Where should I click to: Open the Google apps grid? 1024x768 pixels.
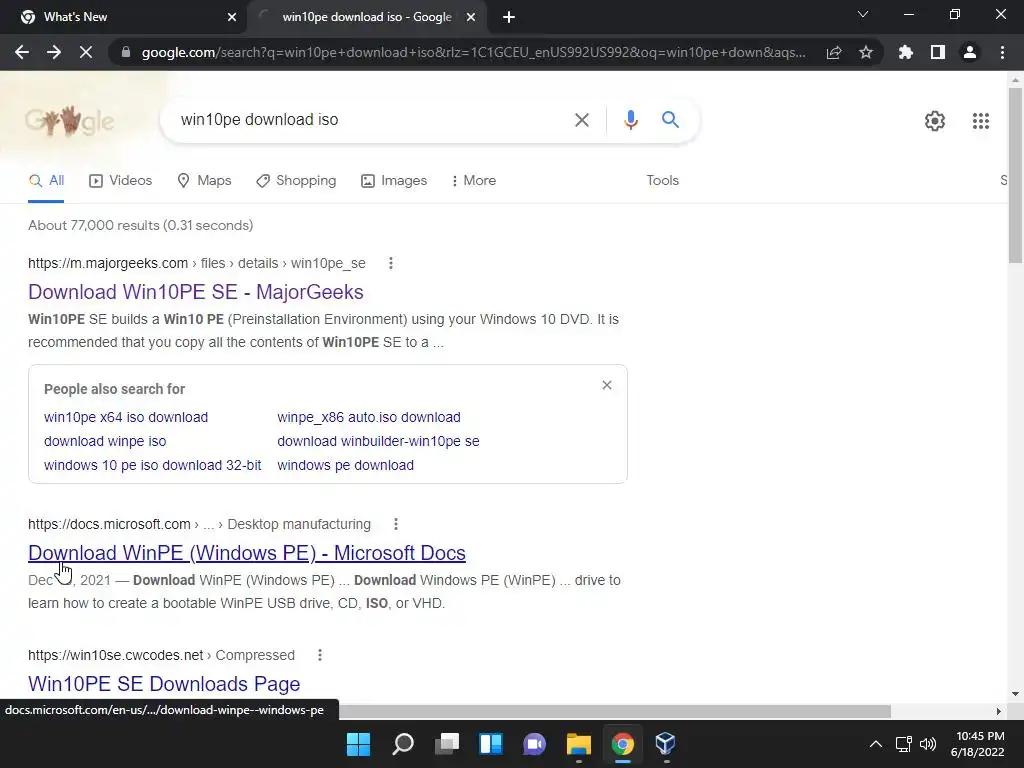pyautogui.click(x=980, y=121)
